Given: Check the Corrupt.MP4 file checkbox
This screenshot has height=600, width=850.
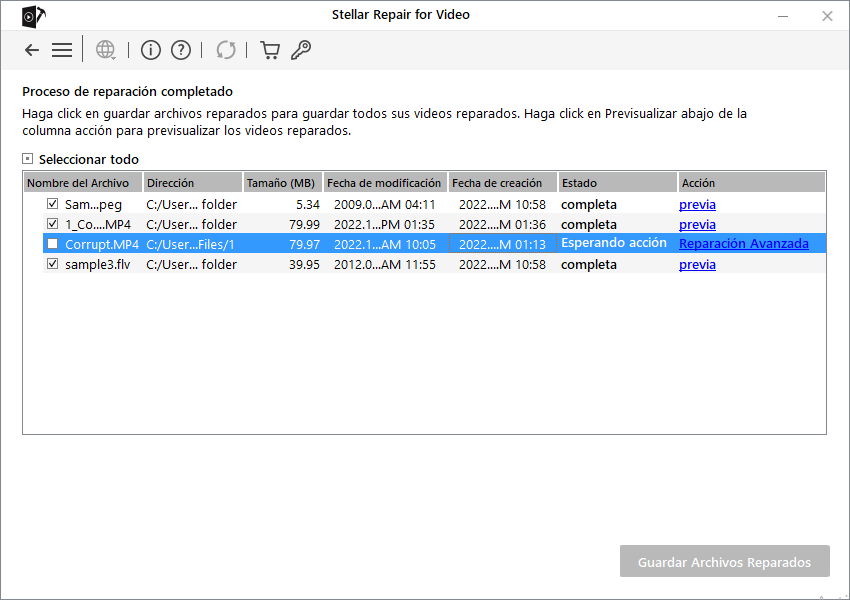Looking at the screenshot, I should pos(53,243).
